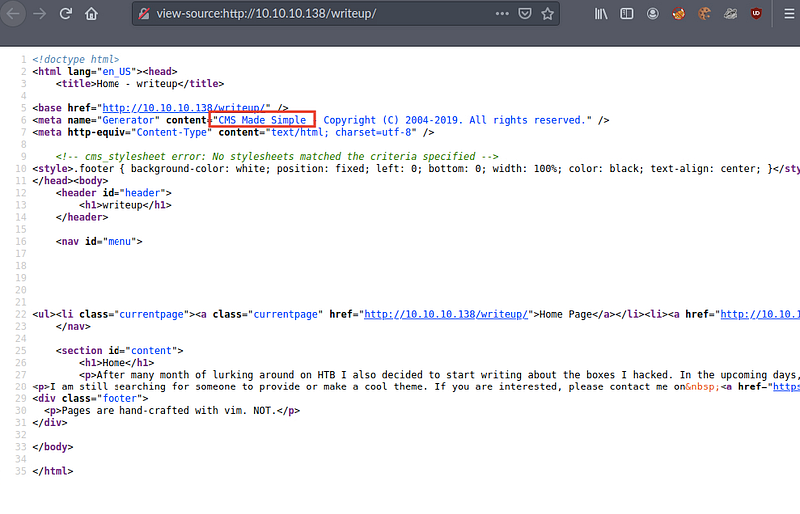Open the Library bookmarks and history icon
This screenshot has height=514, width=800.
[x=601, y=14]
